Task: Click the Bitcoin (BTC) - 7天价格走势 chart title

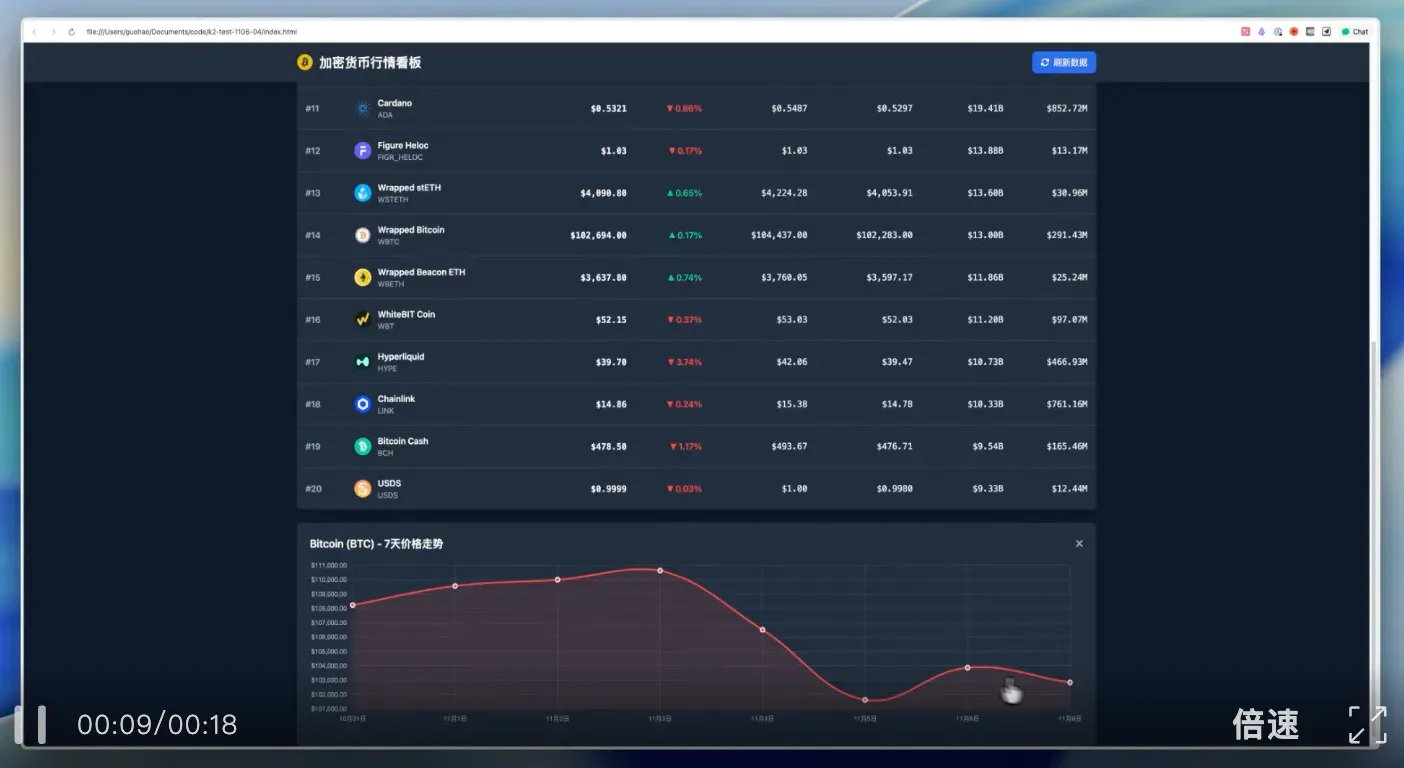Action: pos(376,544)
